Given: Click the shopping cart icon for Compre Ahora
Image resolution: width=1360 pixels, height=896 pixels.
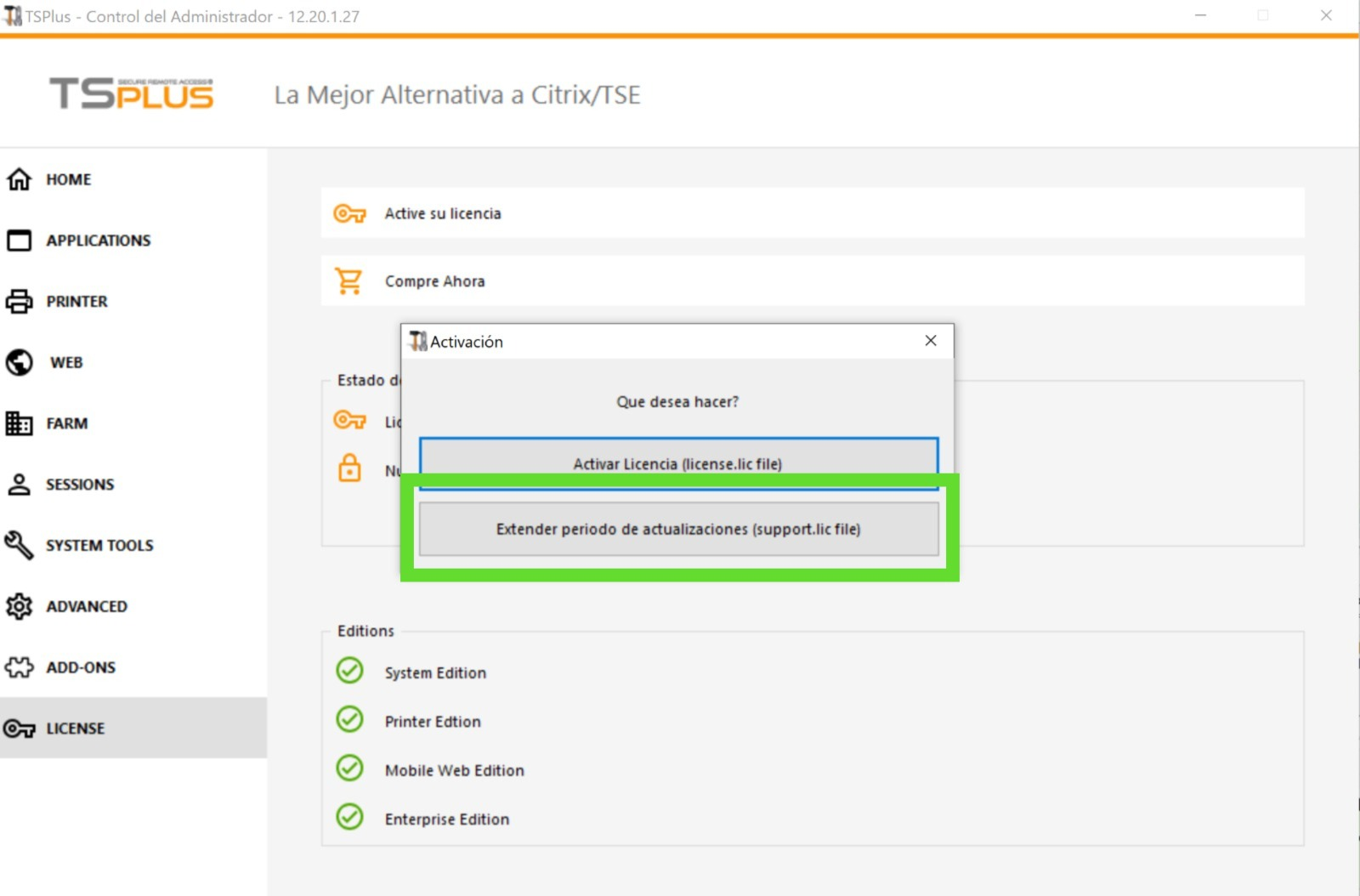Looking at the screenshot, I should coord(348,281).
